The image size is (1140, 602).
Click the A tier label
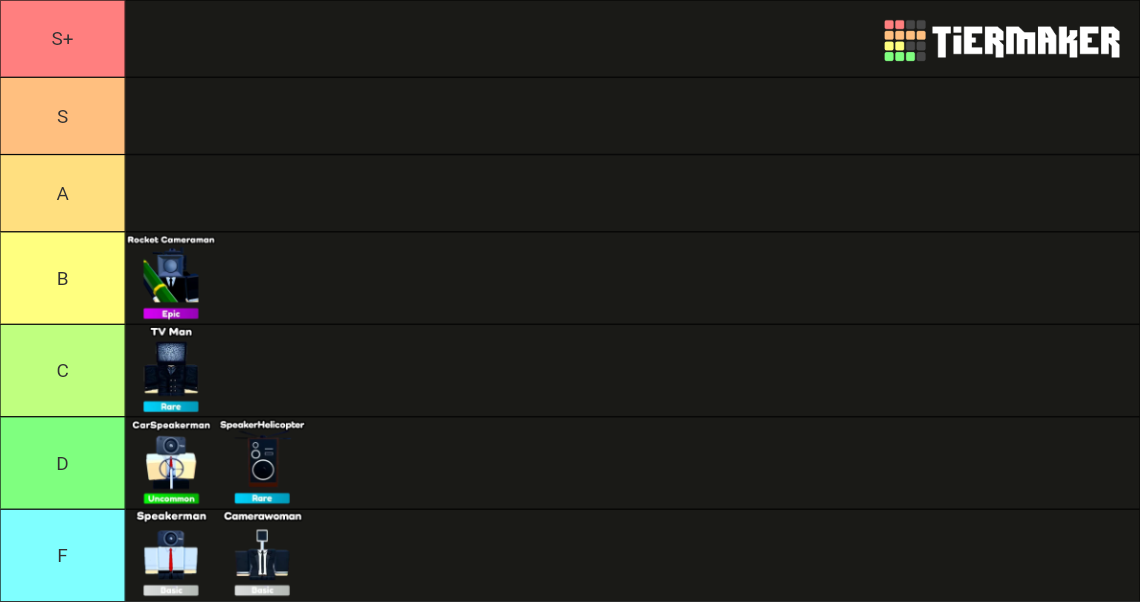pos(62,192)
